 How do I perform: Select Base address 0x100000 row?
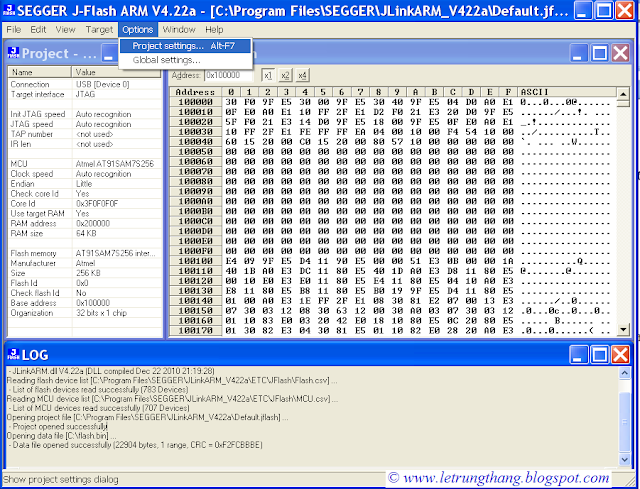84,303
